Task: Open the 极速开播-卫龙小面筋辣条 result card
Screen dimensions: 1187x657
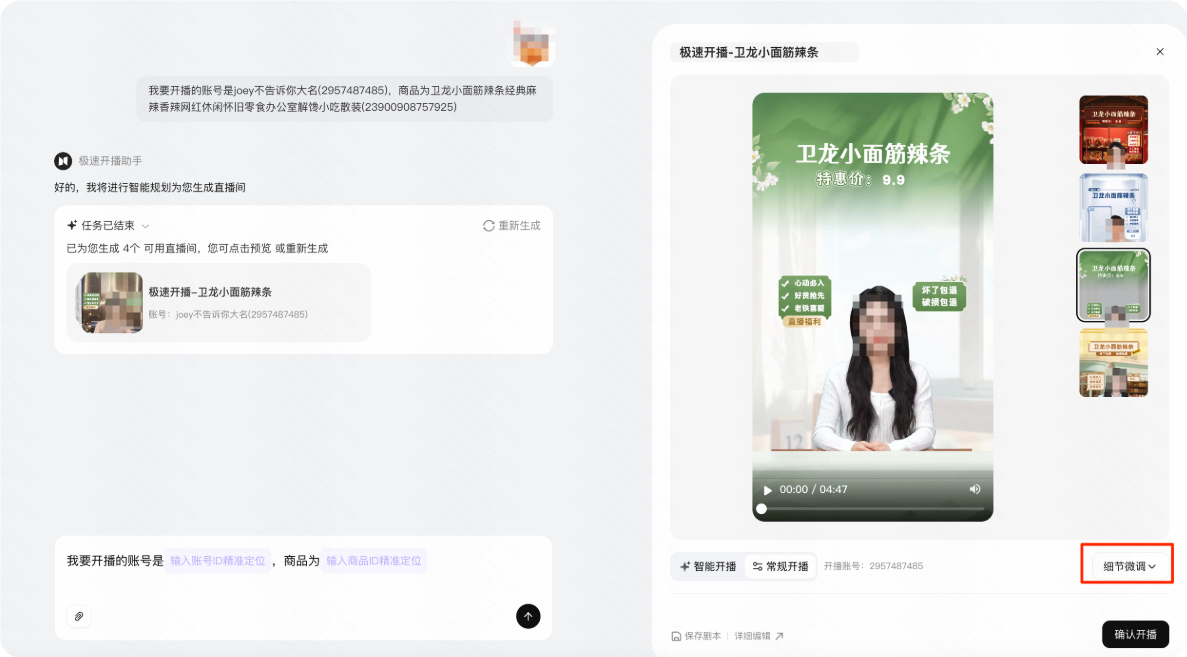Action: (219, 303)
